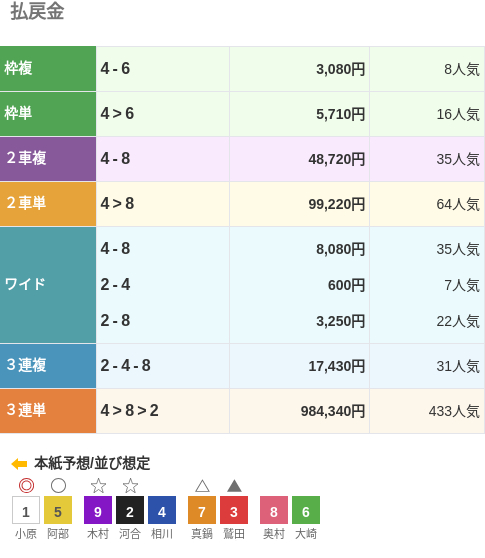Select blue number 4 相川 badge
The height and width of the screenshot is (558, 485).
pyautogui.click(x=162, y=510)
